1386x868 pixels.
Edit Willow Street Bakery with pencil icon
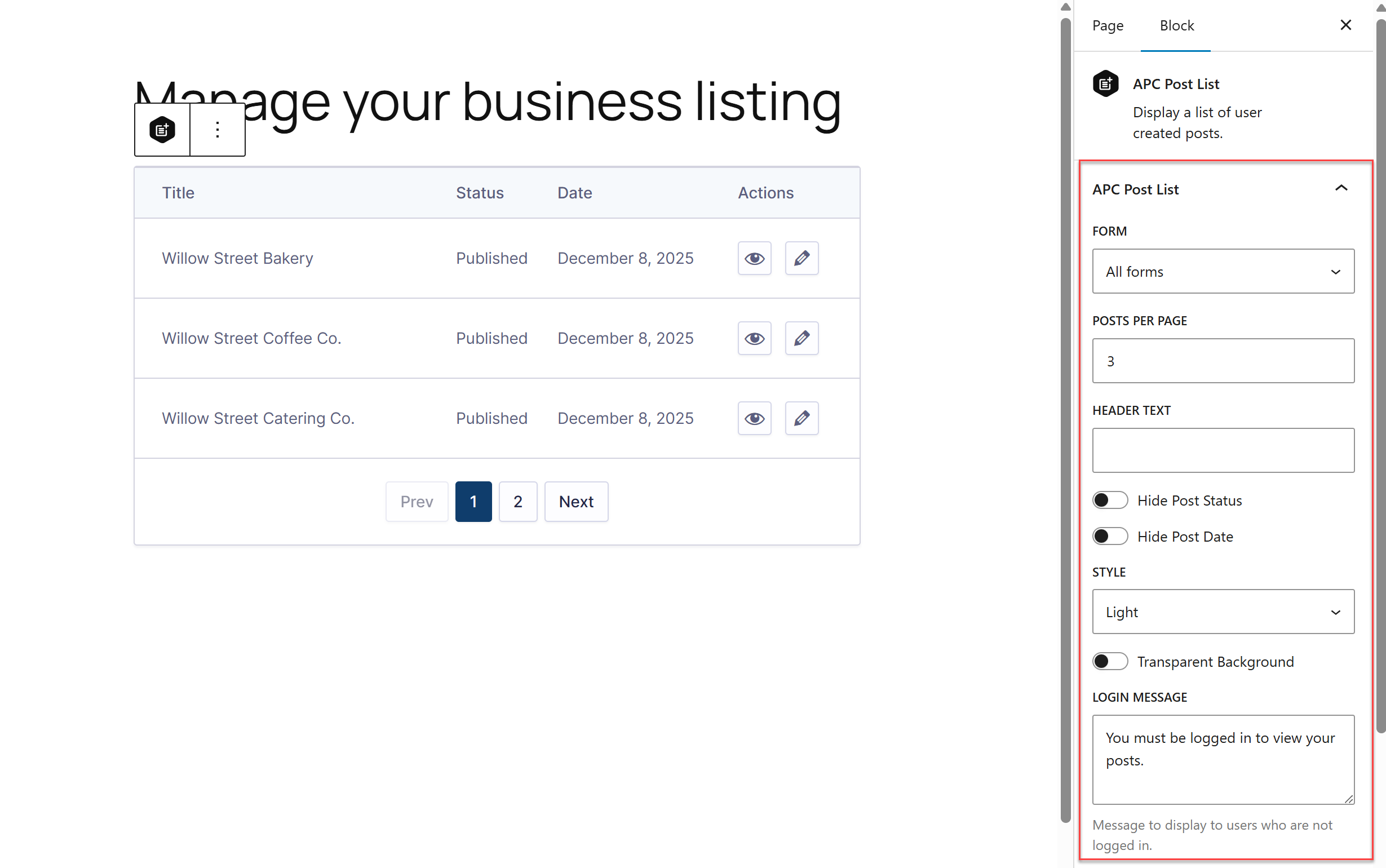point(801,258)
